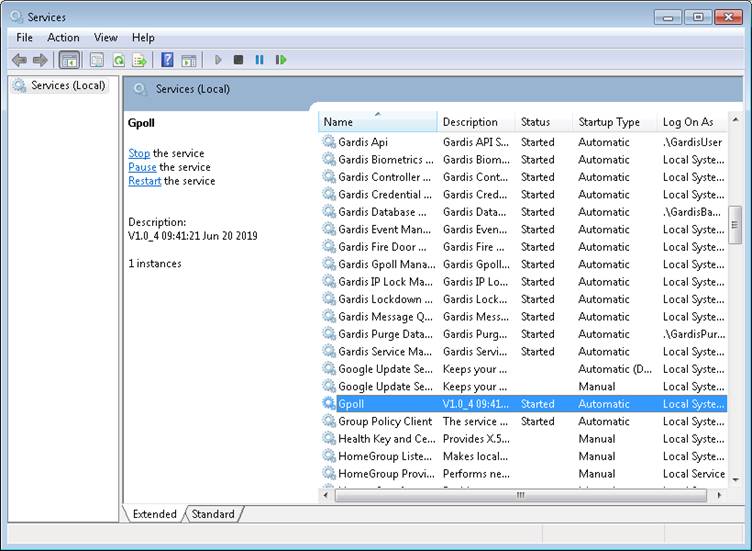The height and width of the screenshot is (551, 752).
Task: Select the Gardis Biometrics service icon
Action: point(329,159)
